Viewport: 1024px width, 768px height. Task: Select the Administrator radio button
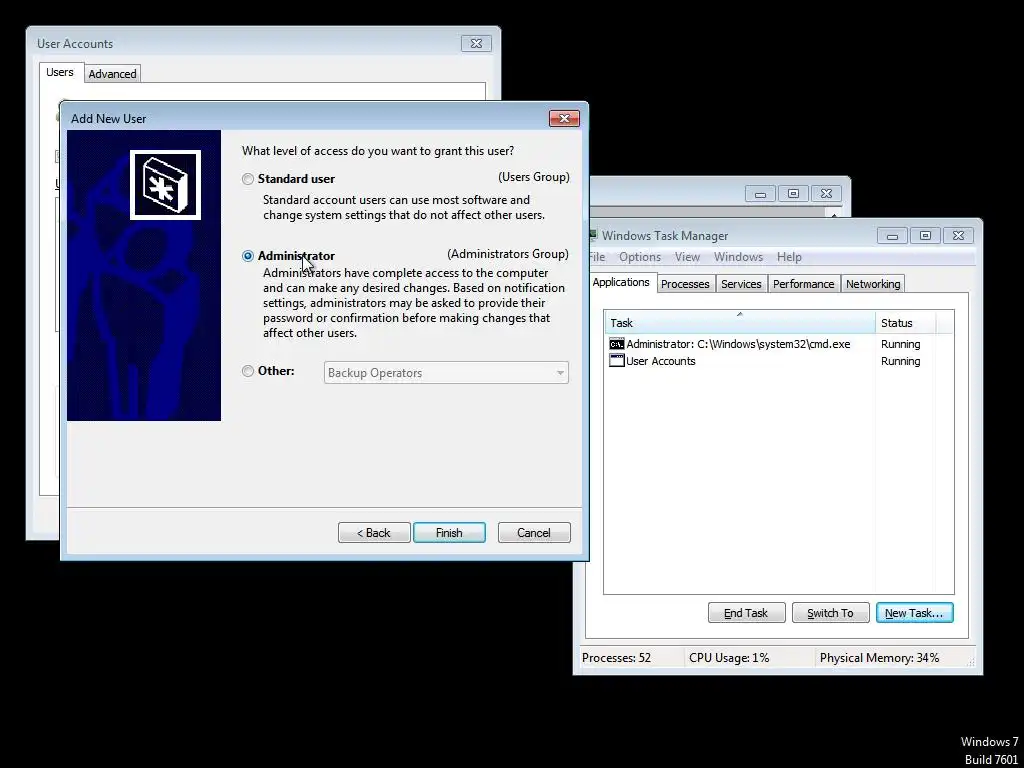coord(248,256)
